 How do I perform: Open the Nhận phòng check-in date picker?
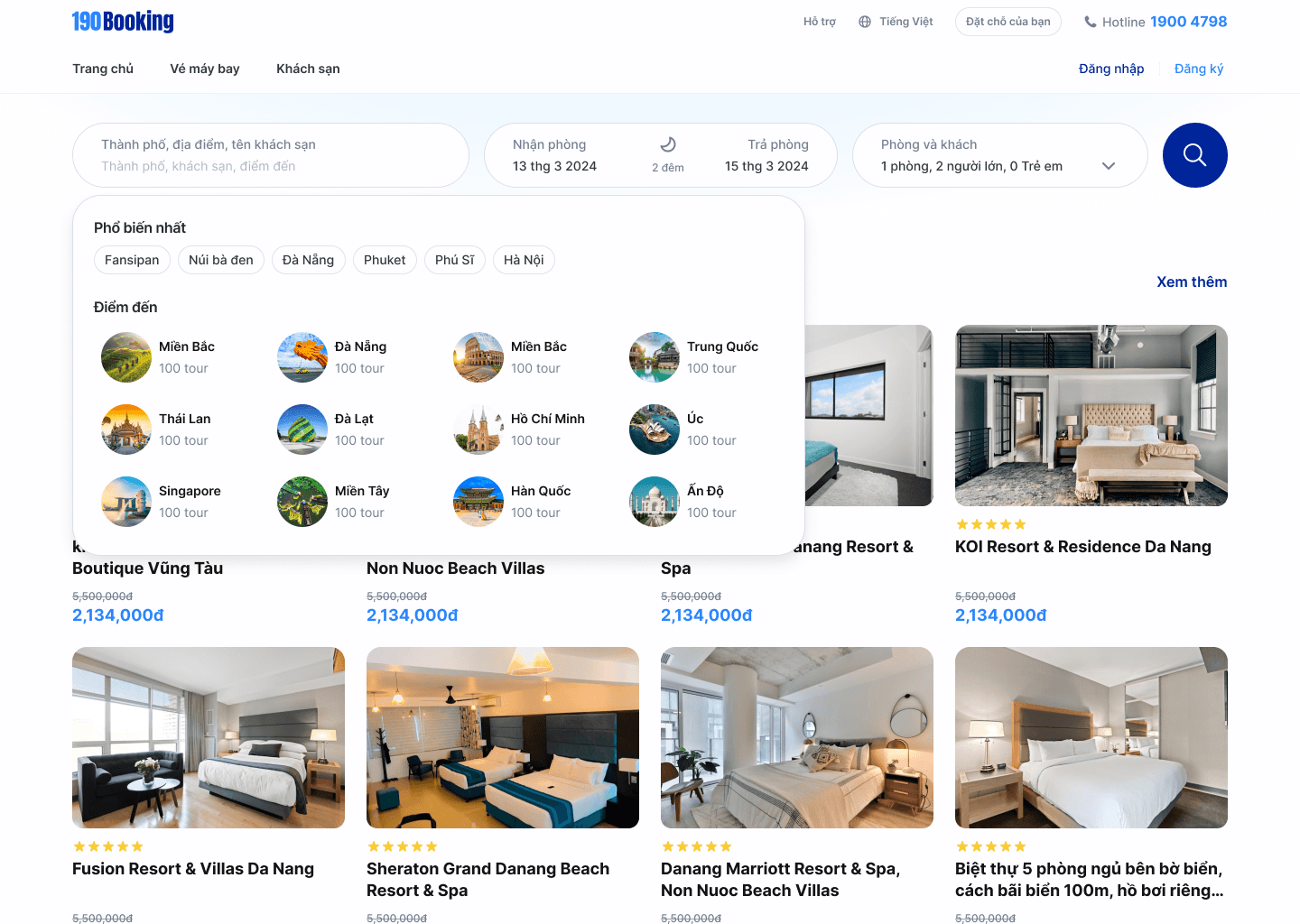(554, 155)
